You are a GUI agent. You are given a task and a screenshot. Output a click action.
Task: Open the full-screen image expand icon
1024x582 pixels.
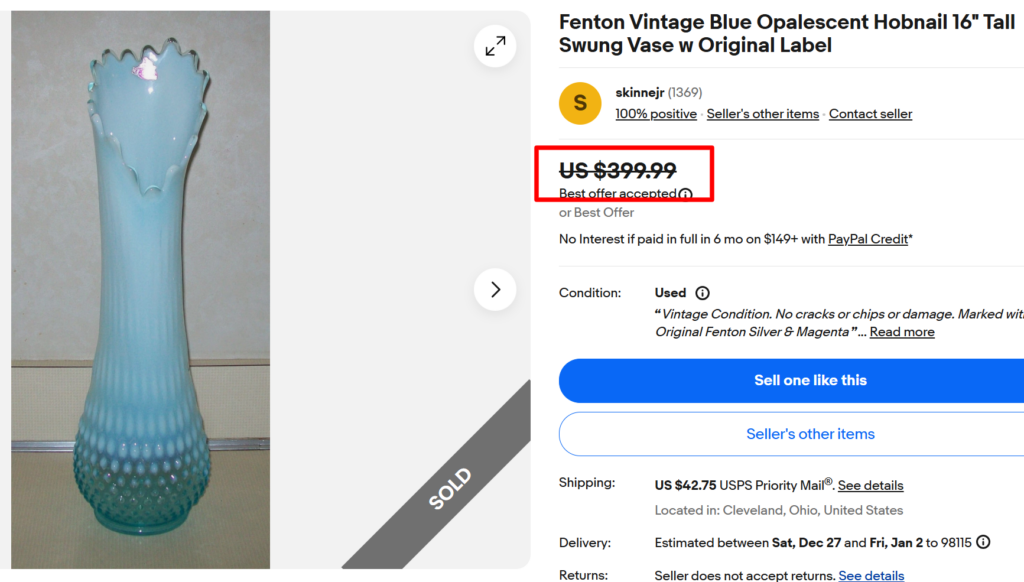tap(495, 46)
